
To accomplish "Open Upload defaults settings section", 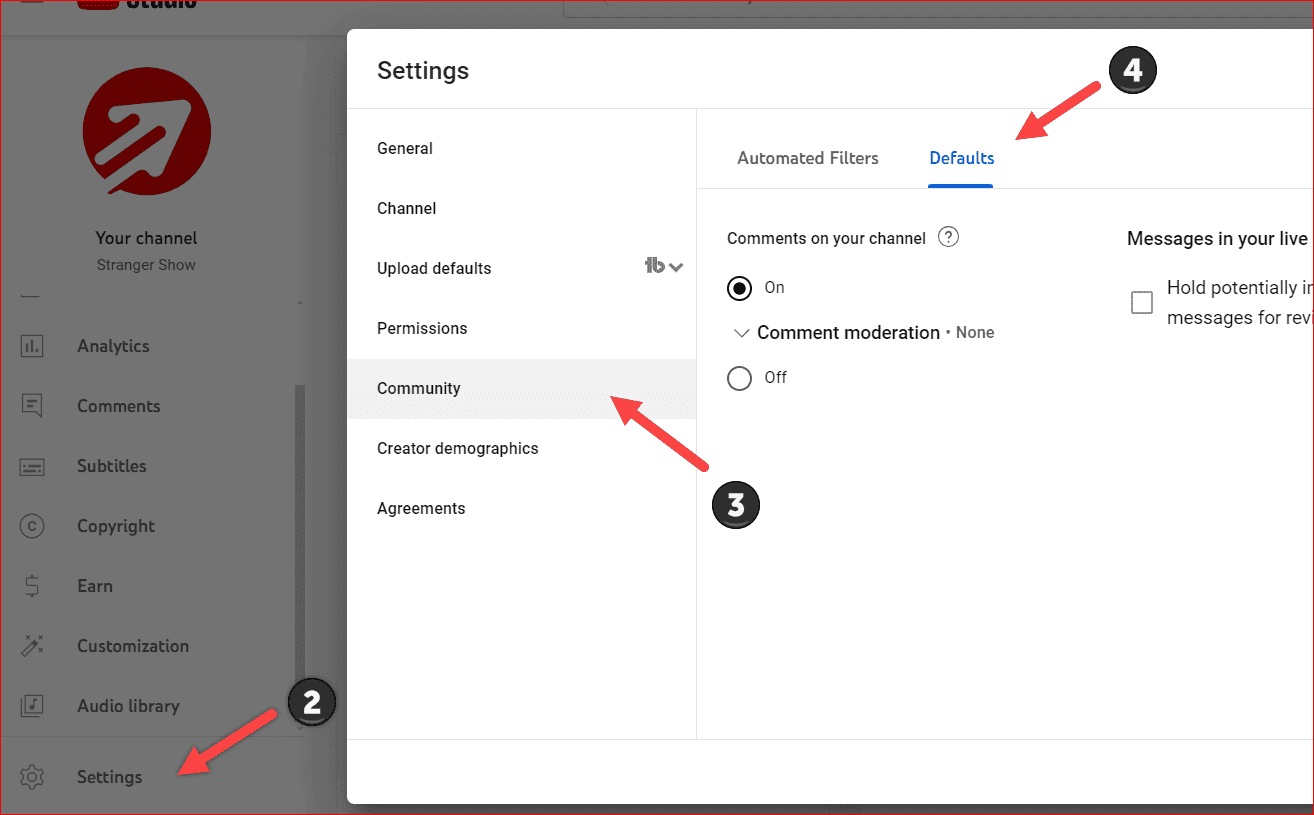I will pyautogui.click(x=521, y=268).
